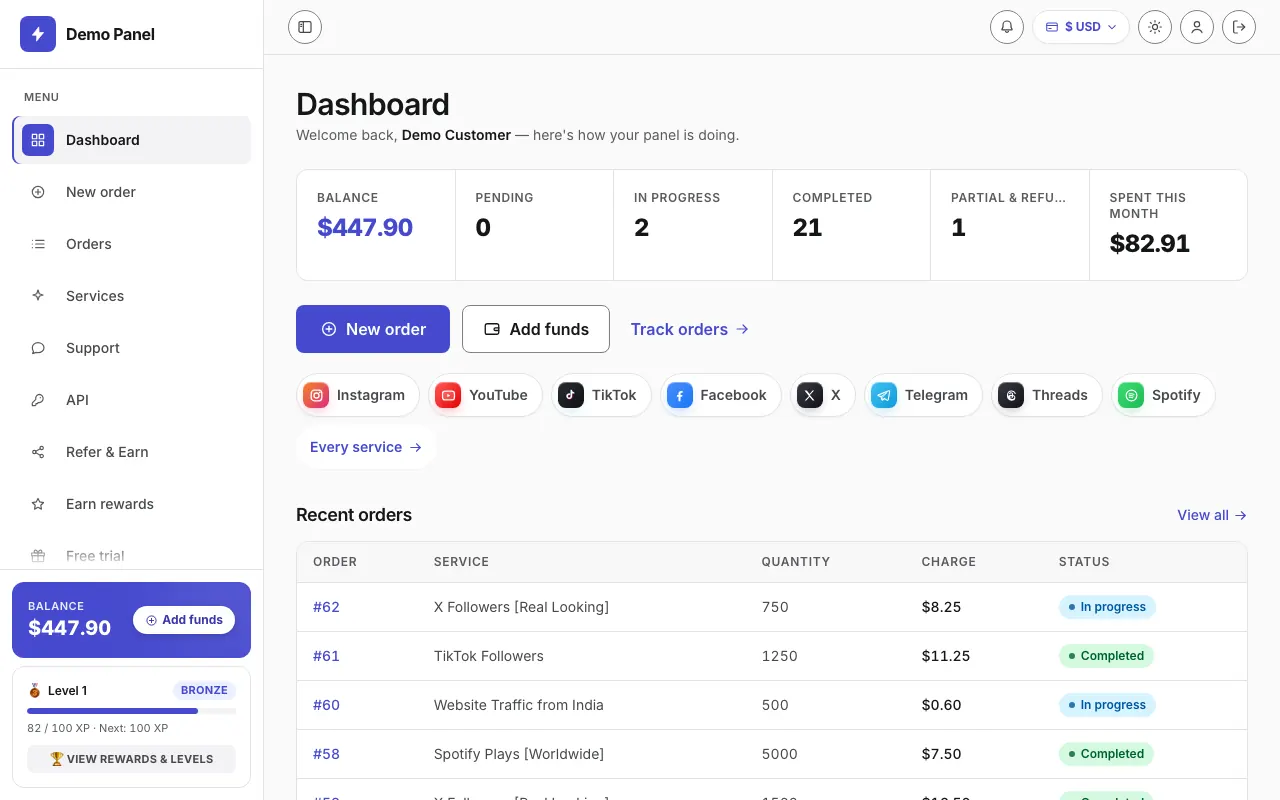This screenshot has width=1280, height=800.
Task: Open the user profile icon
Action: tap(1197, 27)
